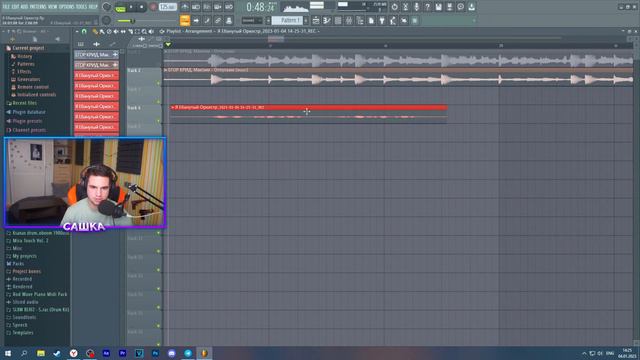The width and height of the screenshot is (640, 360).
Task: Click the download content library icon
Action: 471,7
